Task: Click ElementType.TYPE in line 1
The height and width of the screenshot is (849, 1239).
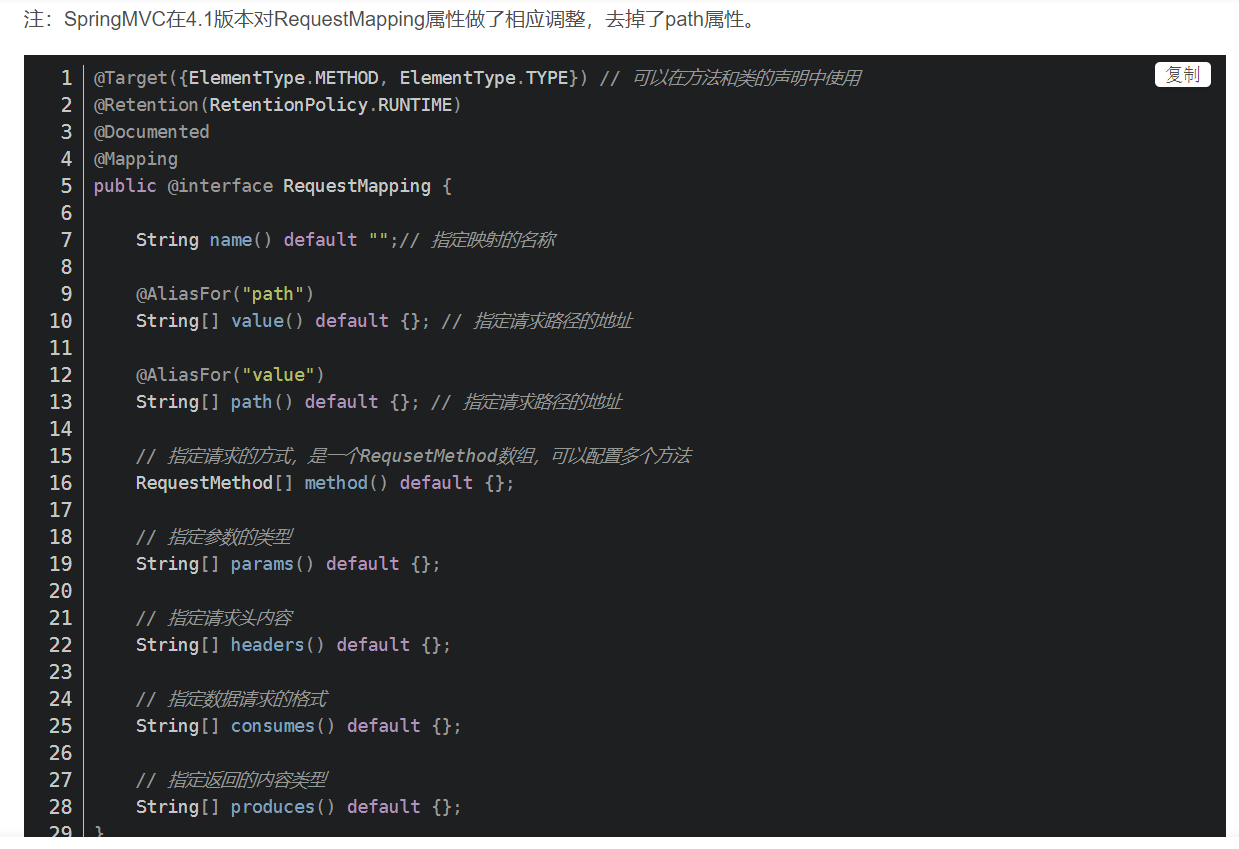Action: tap(484, 78)
